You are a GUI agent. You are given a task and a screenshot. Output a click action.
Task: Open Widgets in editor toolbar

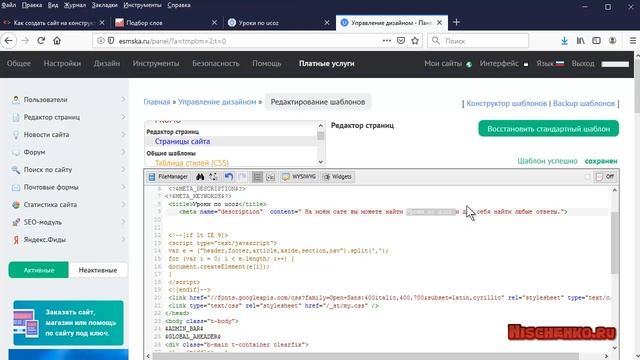[337, 177]
